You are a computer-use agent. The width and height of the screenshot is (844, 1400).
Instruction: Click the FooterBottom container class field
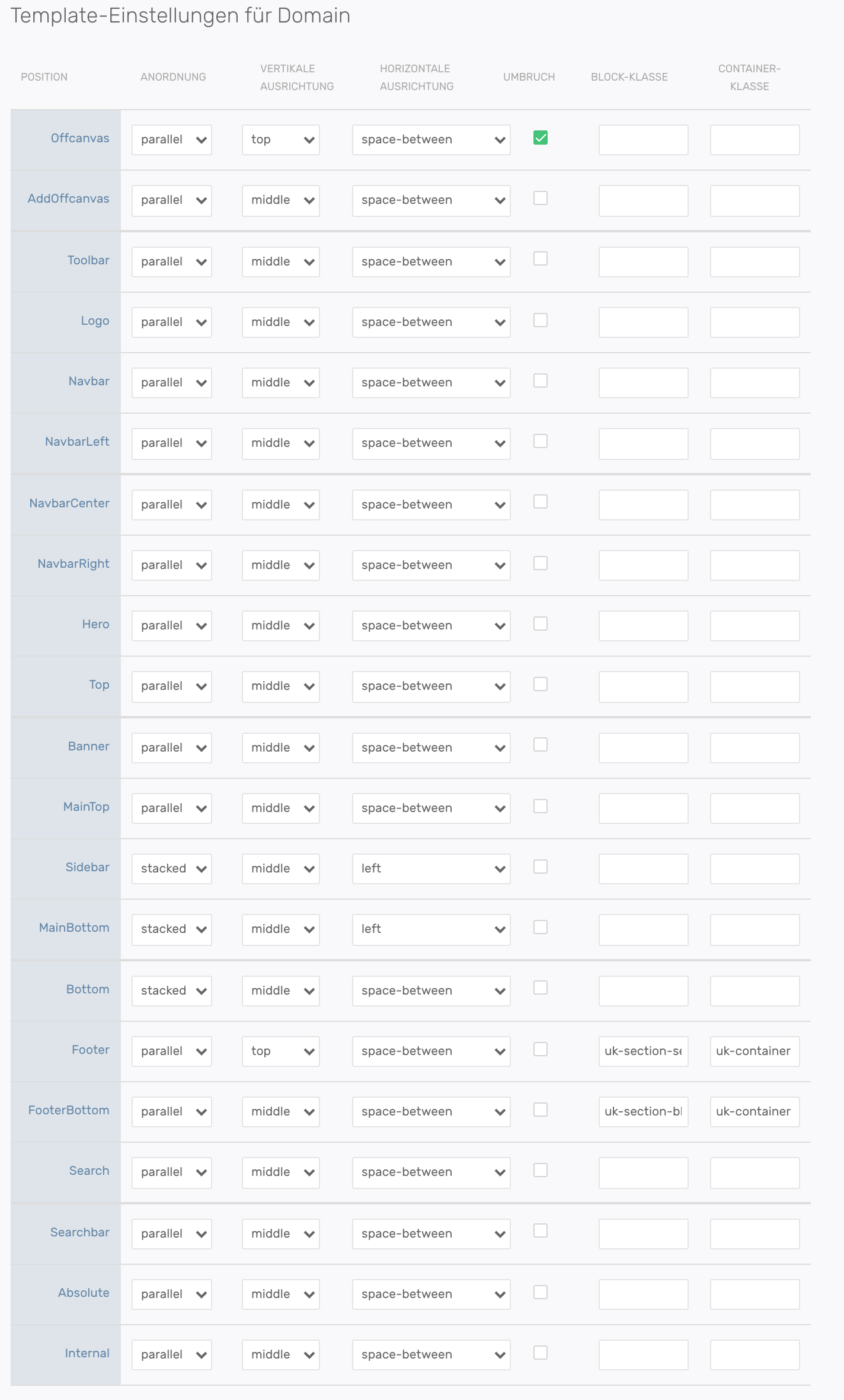(x=755, y=1112)
